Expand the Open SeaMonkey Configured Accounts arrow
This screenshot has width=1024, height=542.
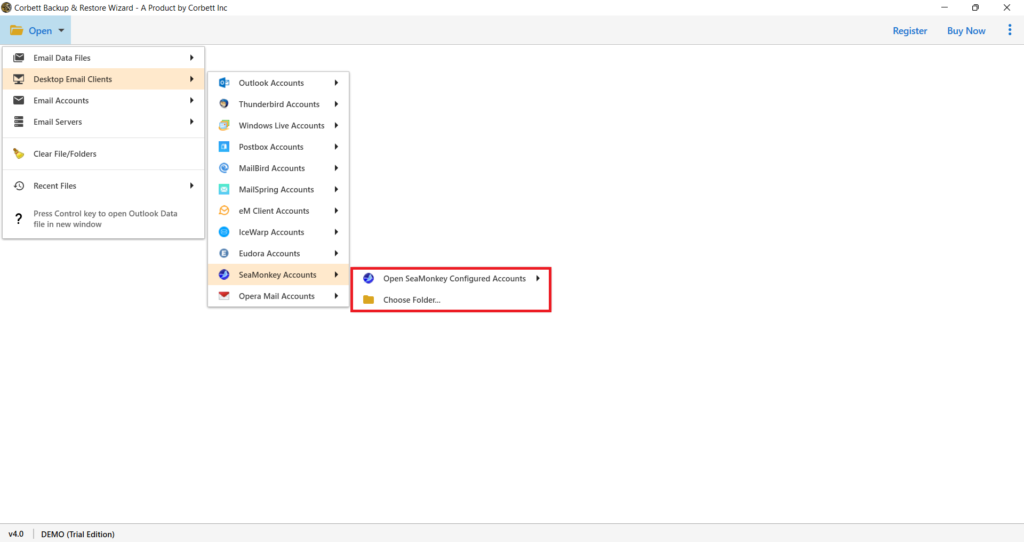pyautogui.click(x=538, y=278)
